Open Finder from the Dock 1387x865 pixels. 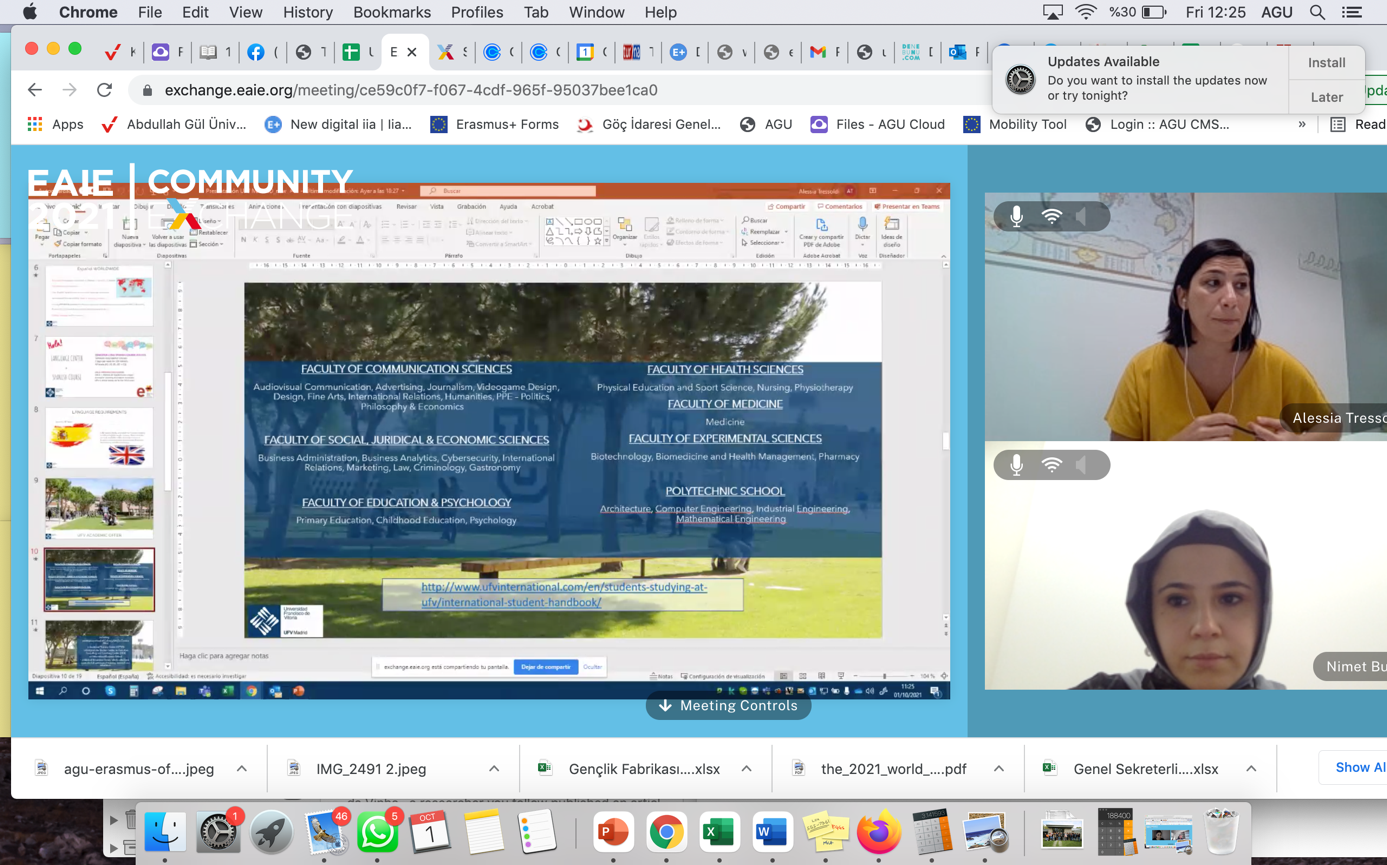(165, 832)
